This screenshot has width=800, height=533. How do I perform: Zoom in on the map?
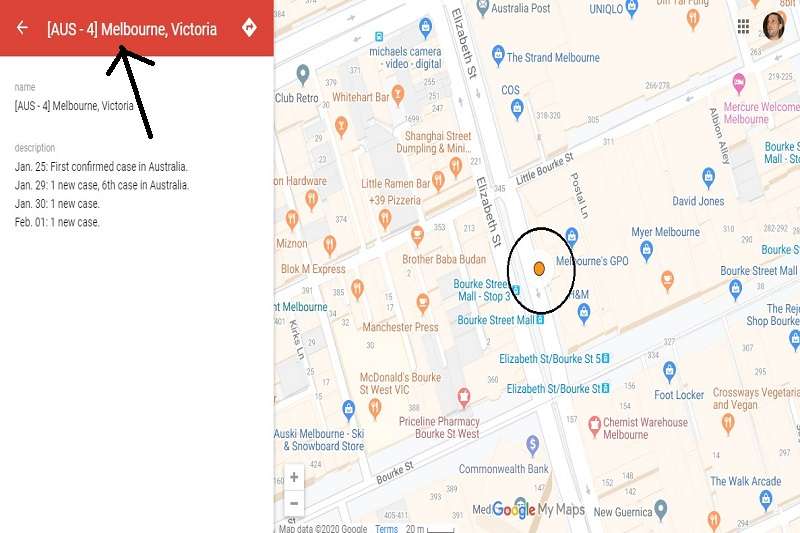click(294, 477)
